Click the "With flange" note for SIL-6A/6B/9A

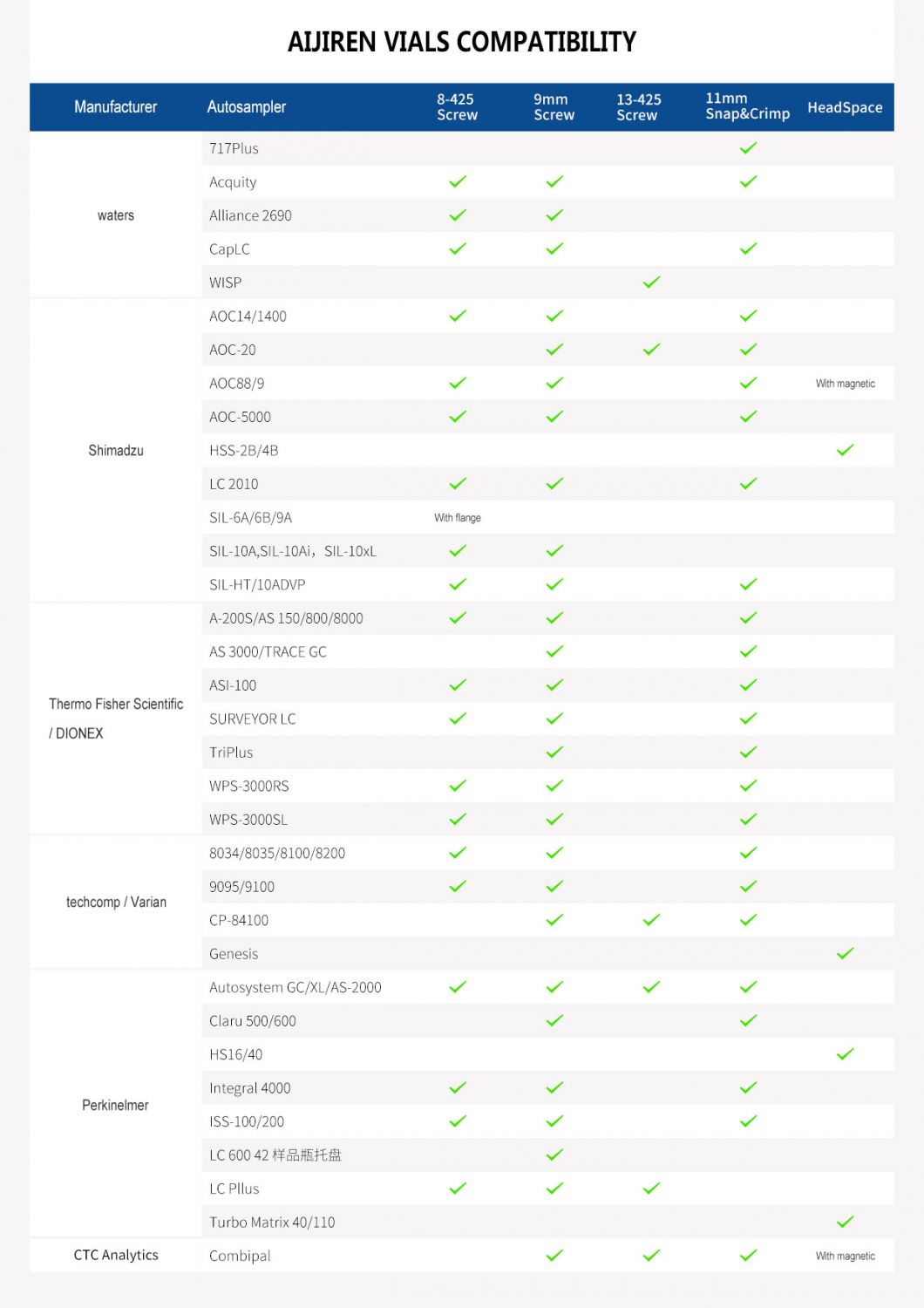tap(458, 518)
